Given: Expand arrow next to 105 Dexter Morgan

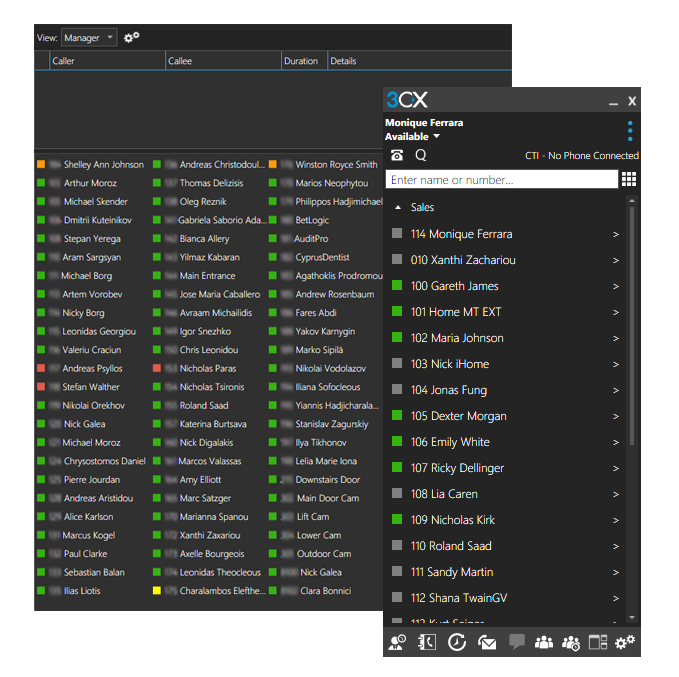Looking at the screenshot, I should coord(616,416).
